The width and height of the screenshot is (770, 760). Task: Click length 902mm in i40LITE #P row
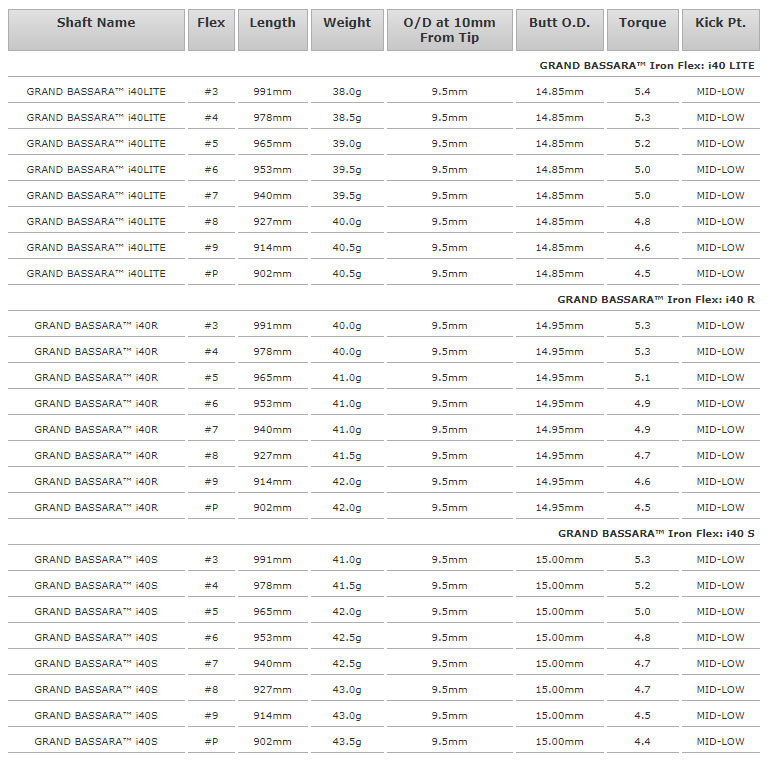click(273, 274)
